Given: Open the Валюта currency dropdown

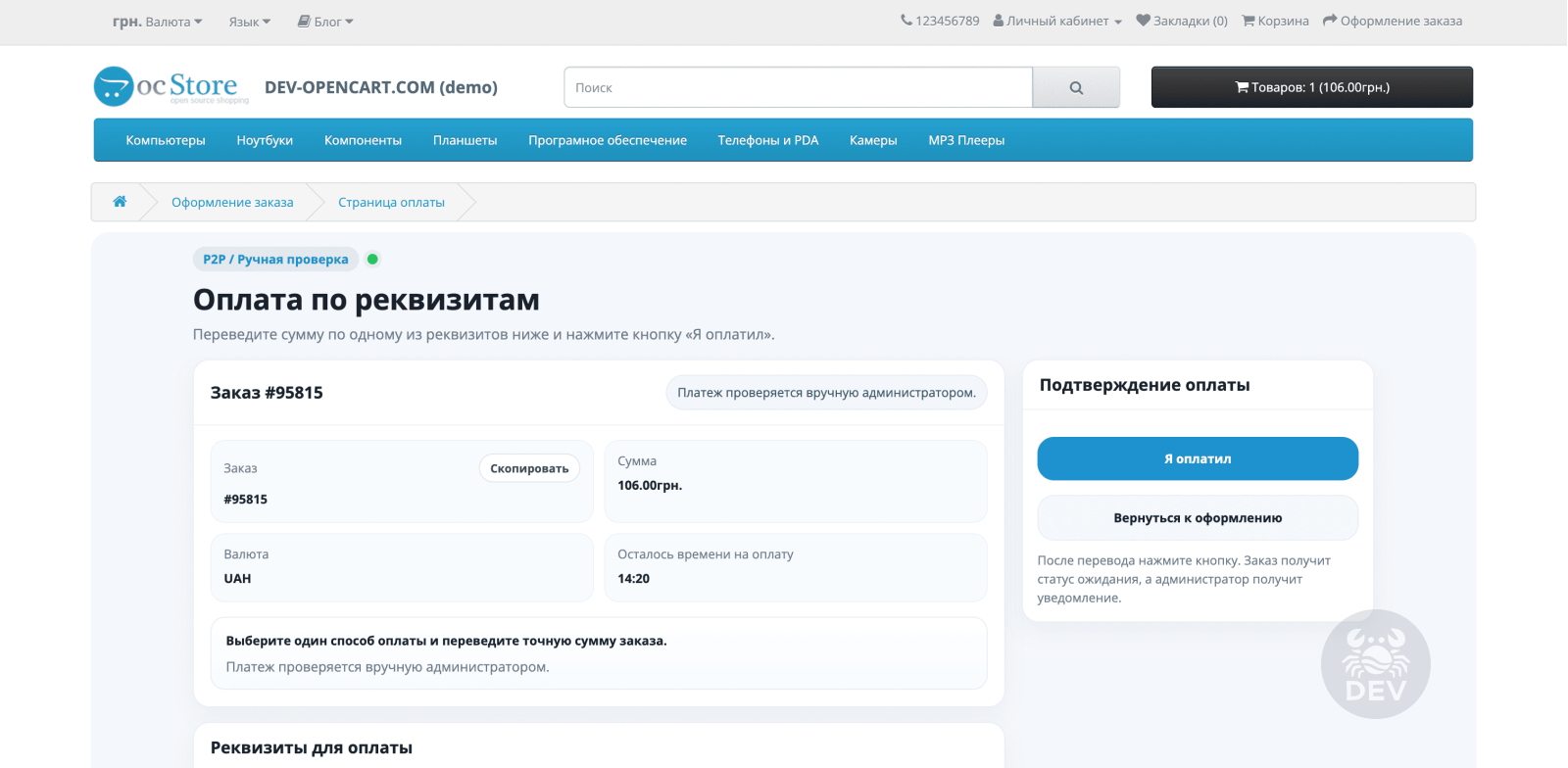Looking at the screenshot, I should 158,22.
